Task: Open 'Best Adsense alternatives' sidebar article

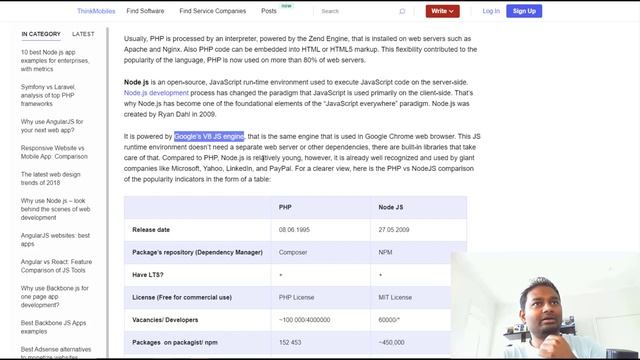Action: [x=56, y=353]
